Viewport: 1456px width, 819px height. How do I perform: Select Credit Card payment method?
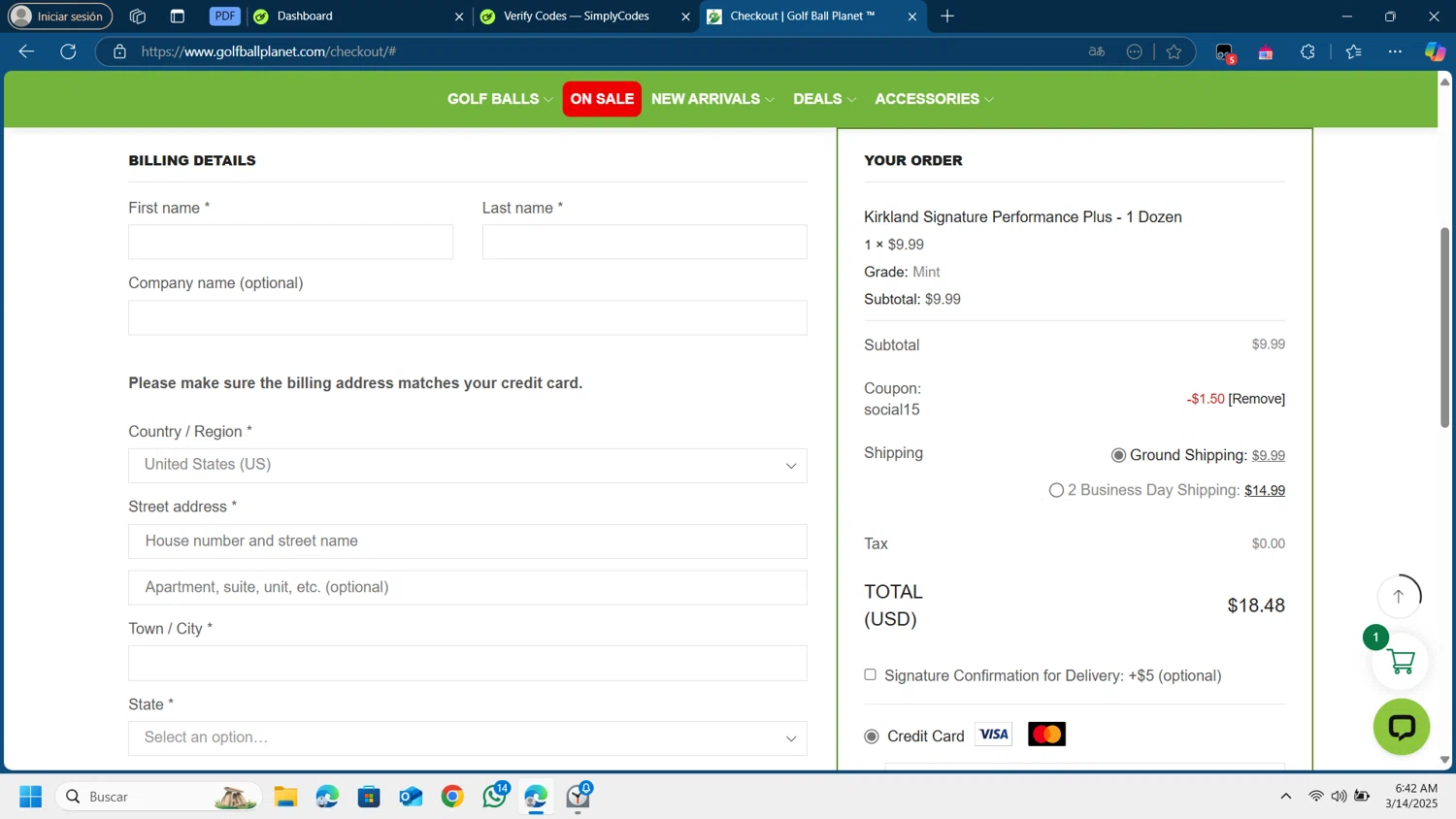[872, 737]
